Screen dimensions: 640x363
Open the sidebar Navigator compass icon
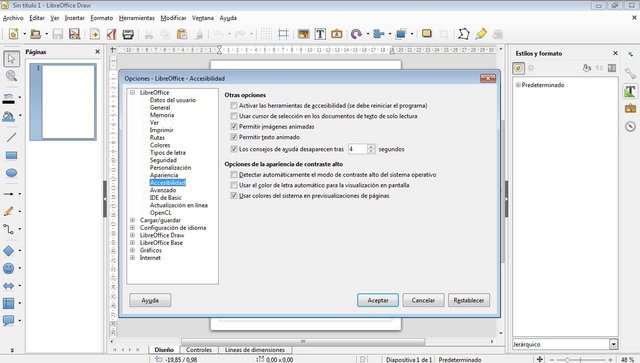click(630, 126)
